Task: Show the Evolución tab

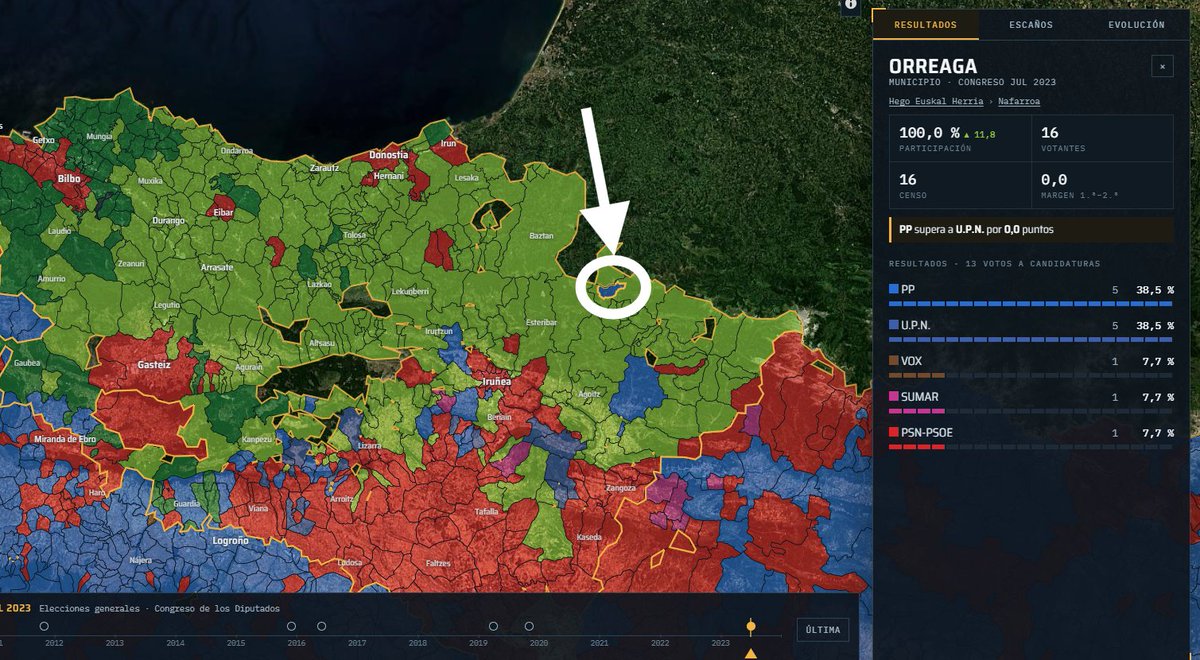Action: point(1136,25)
